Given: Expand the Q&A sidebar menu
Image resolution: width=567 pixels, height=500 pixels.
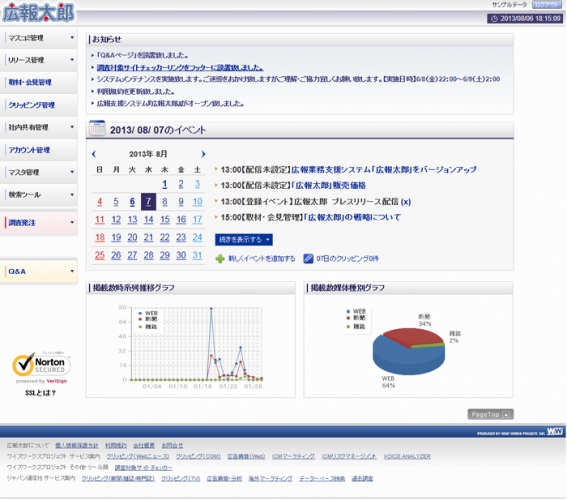Looking at the screenshot, I should pos(39,271).
